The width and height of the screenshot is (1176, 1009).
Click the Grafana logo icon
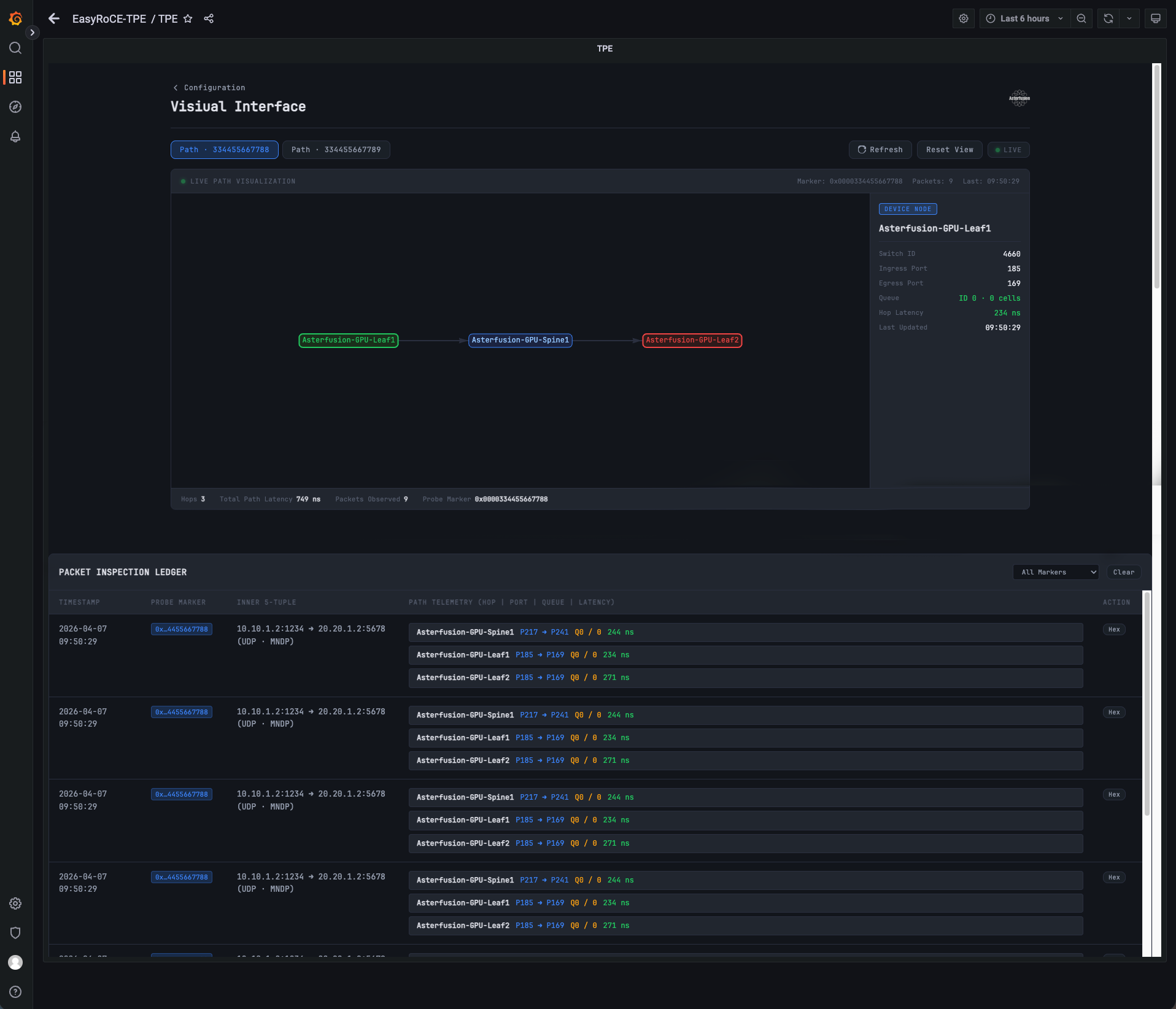tap(16, 18)
